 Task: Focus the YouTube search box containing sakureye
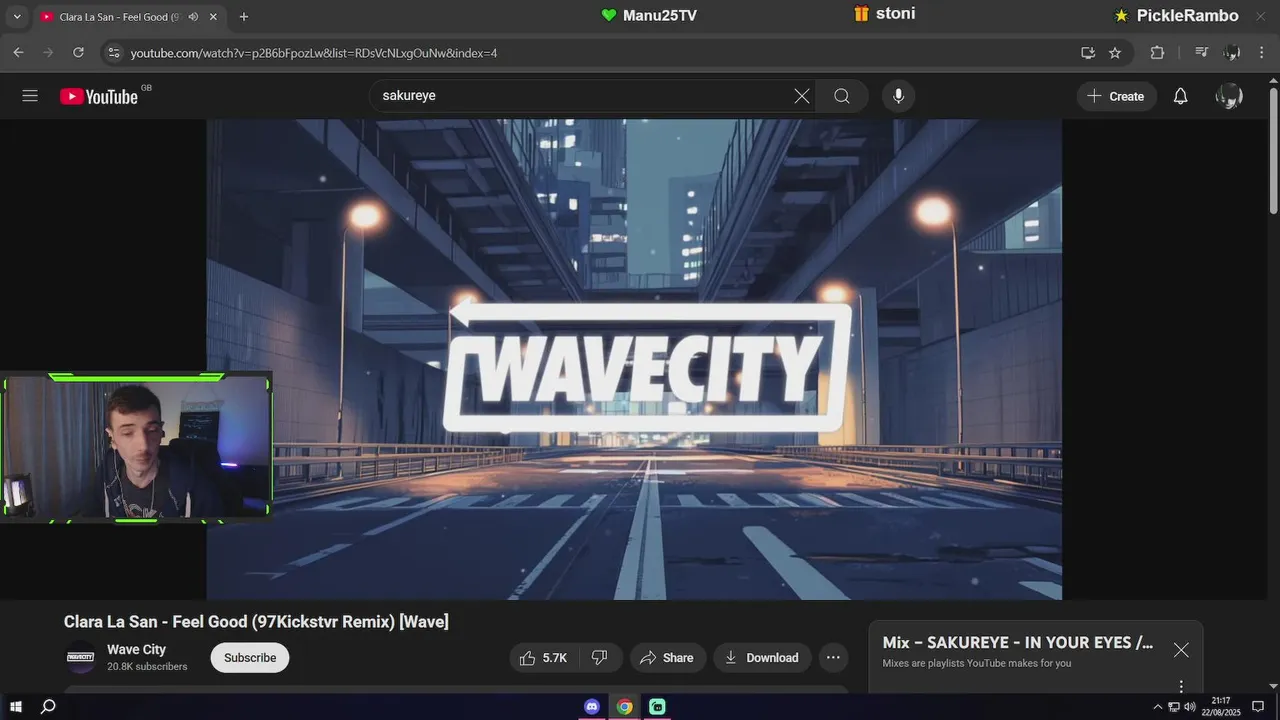[x=592, y=96]
